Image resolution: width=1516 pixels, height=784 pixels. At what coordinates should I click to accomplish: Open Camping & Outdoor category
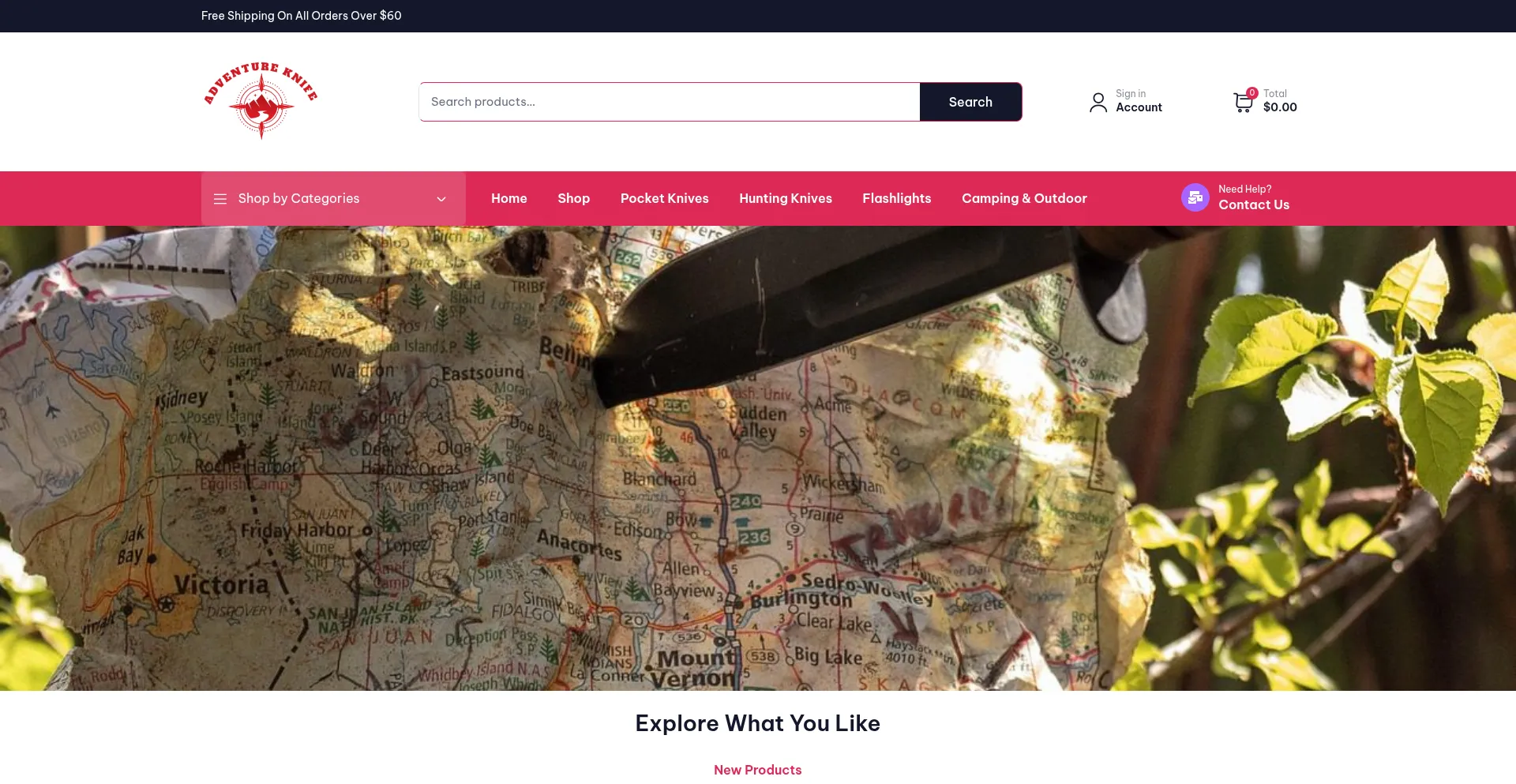tap(1024, 198)
